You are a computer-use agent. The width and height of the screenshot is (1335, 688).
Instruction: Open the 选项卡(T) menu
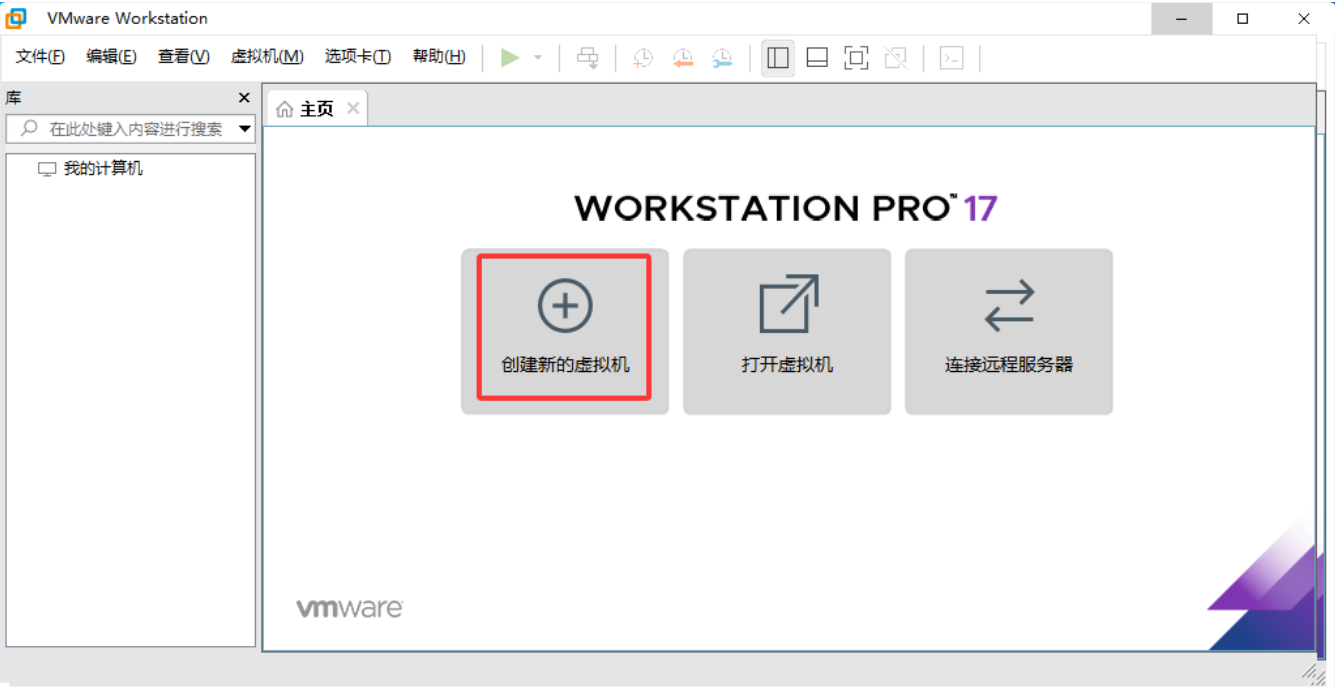point(358,57)
